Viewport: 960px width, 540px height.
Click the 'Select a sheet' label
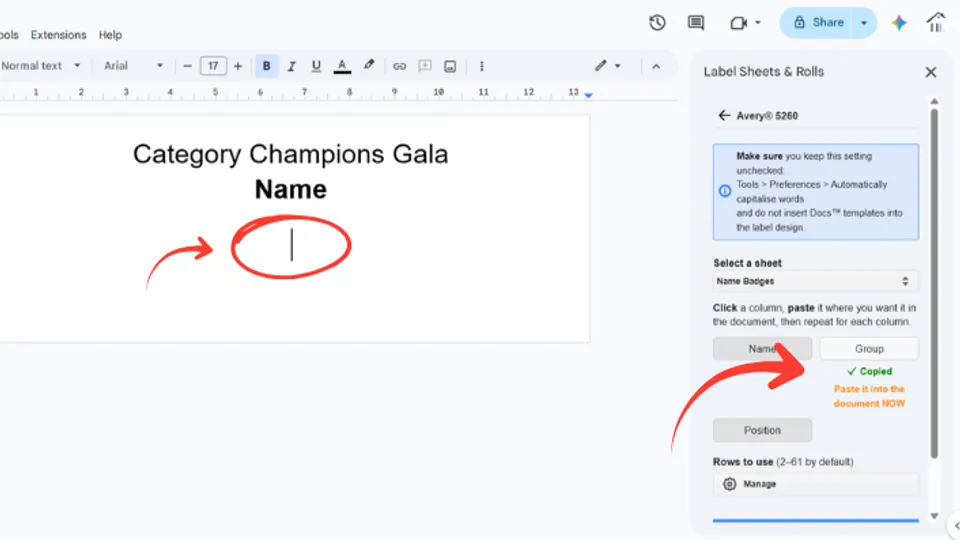[x=748, y=263]
